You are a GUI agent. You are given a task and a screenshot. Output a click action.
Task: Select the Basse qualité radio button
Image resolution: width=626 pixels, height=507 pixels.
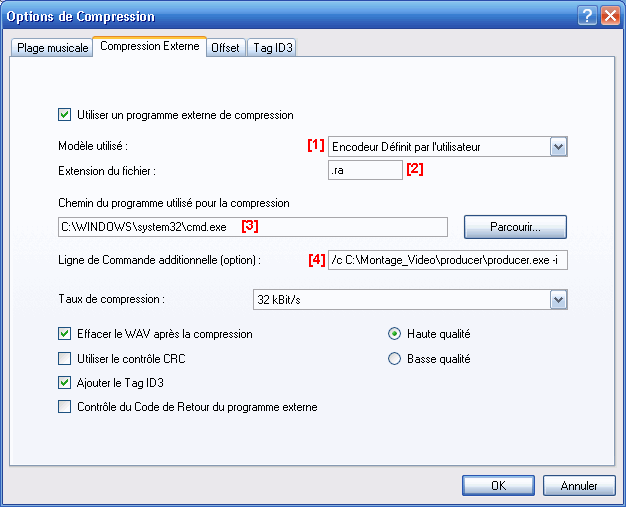click(x=394, y=358)
